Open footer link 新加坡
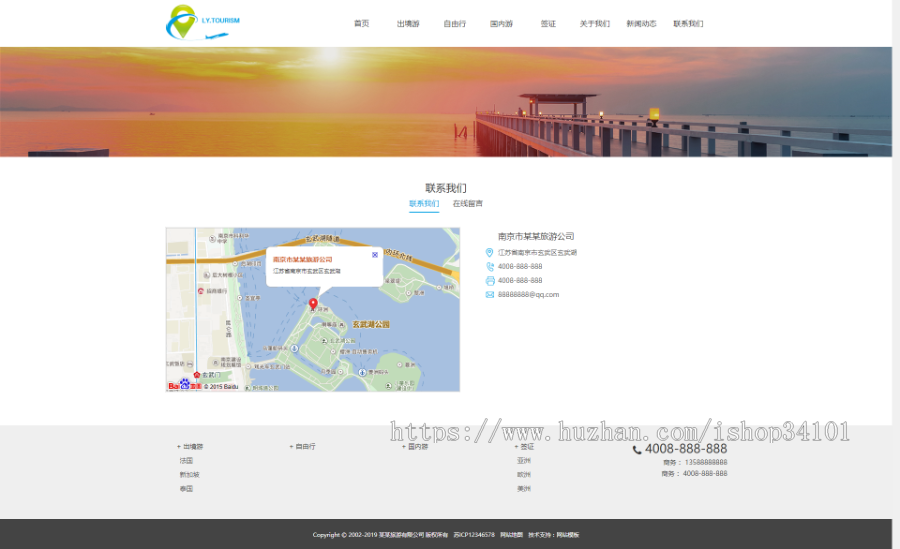Viewport: 900px width, 549px height. tap(189, 475)
